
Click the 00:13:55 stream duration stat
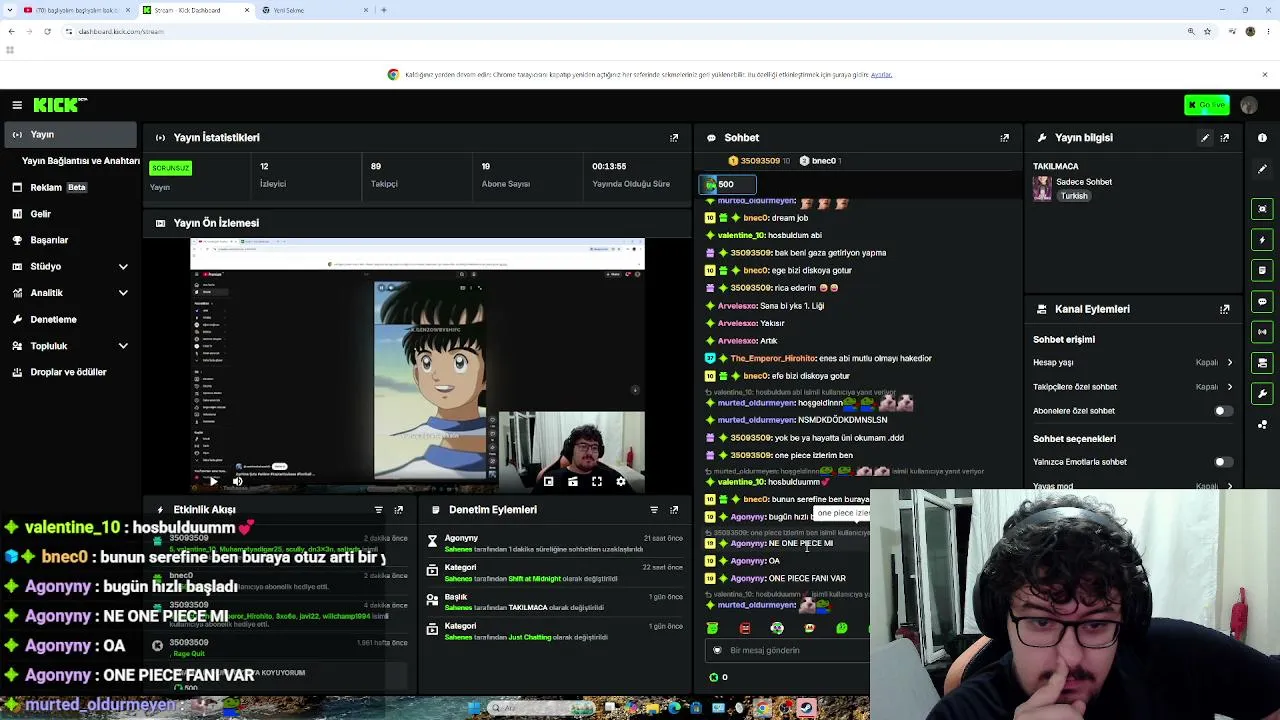[609, 166]
